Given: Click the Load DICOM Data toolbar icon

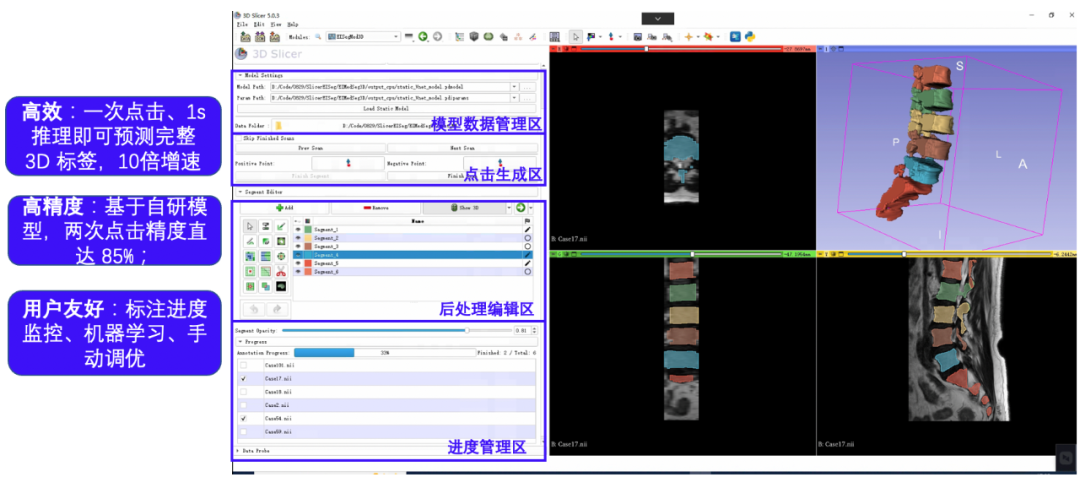Looking at the screenshot, I should pyautogui.click(x=260, y=36).
